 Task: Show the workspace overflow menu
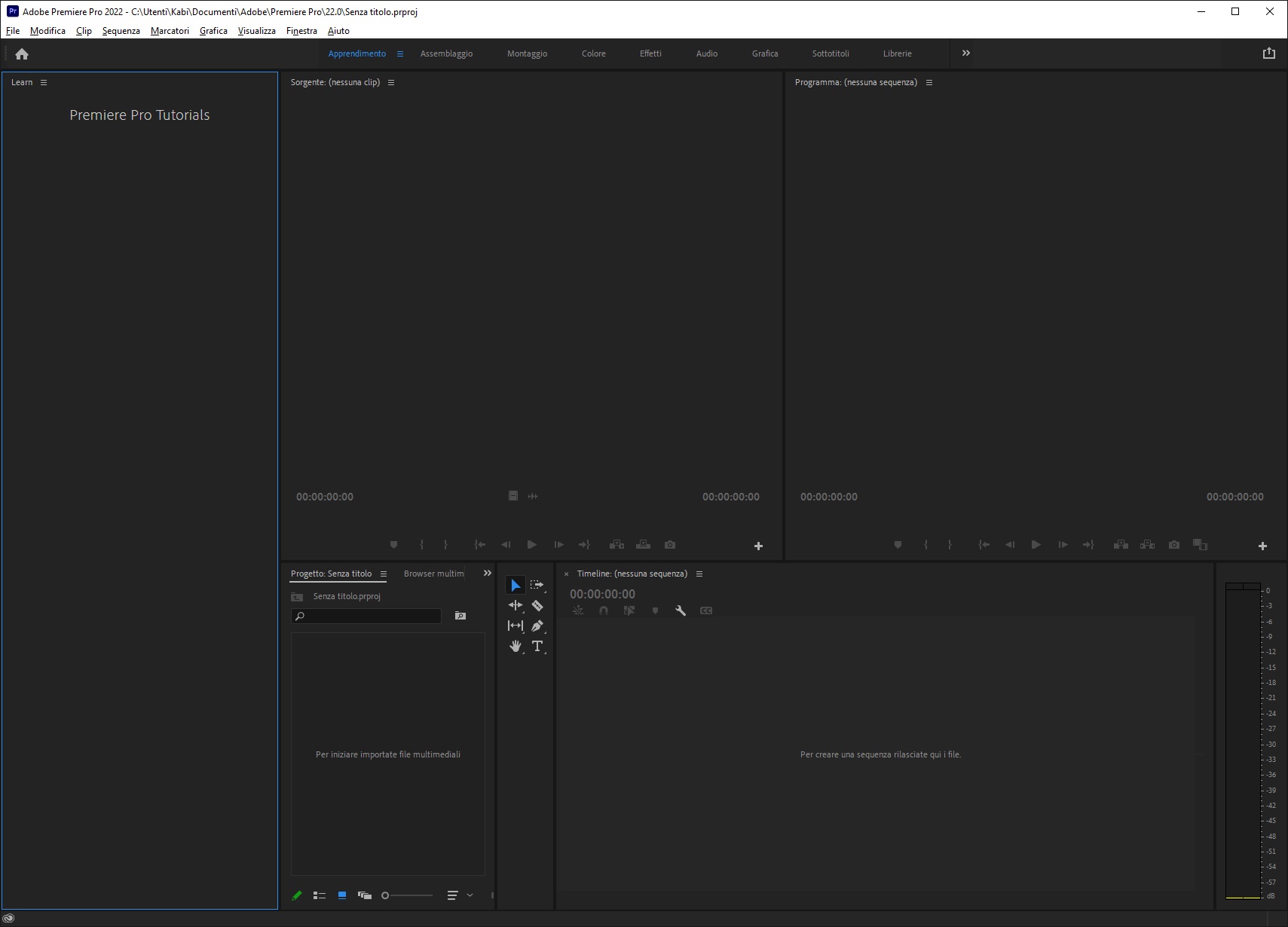[x=966, y=53]
